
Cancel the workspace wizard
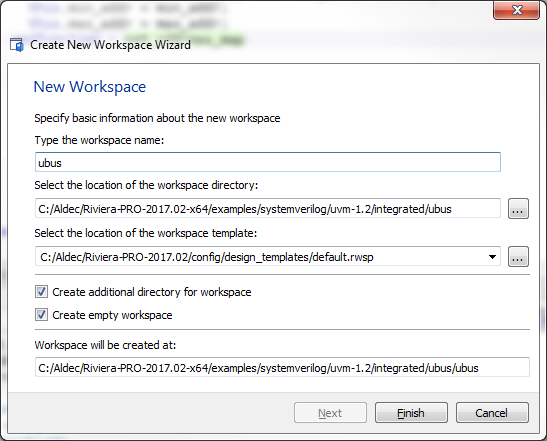pos(492,413)
